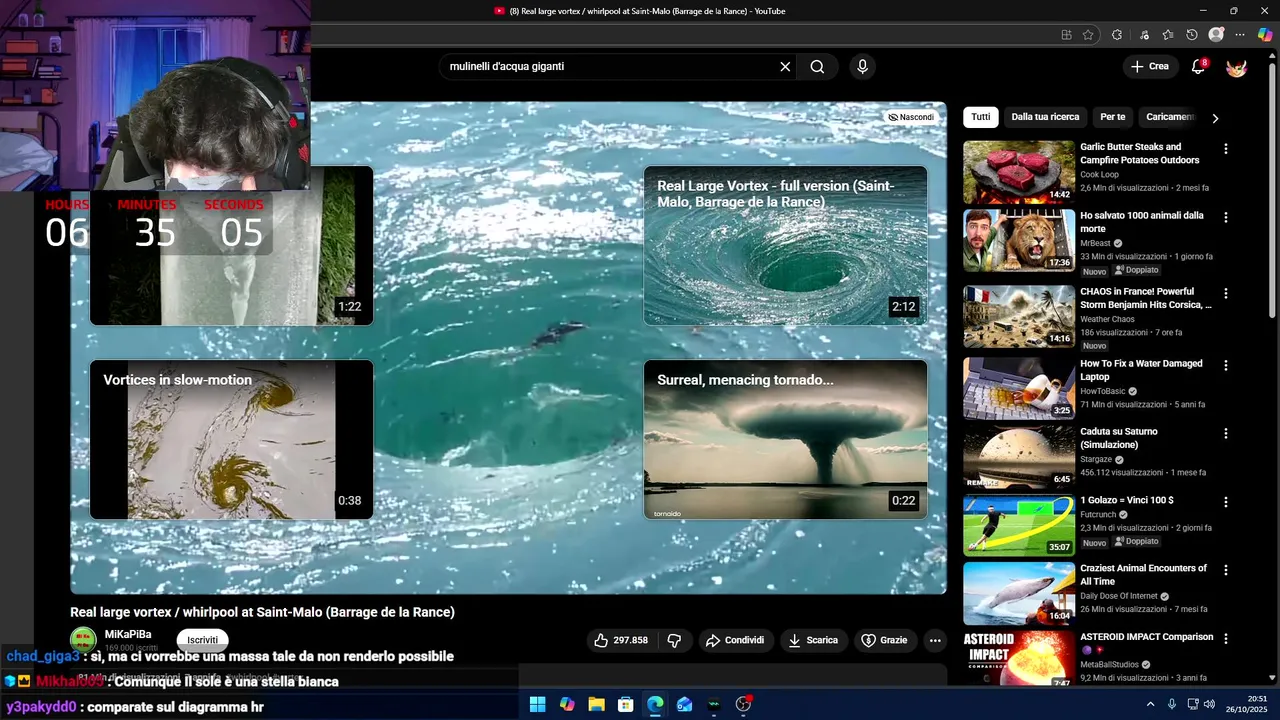Show hidden tray icons chevron
This screenshot has height=720, width=1280.
pos(1150,704)
